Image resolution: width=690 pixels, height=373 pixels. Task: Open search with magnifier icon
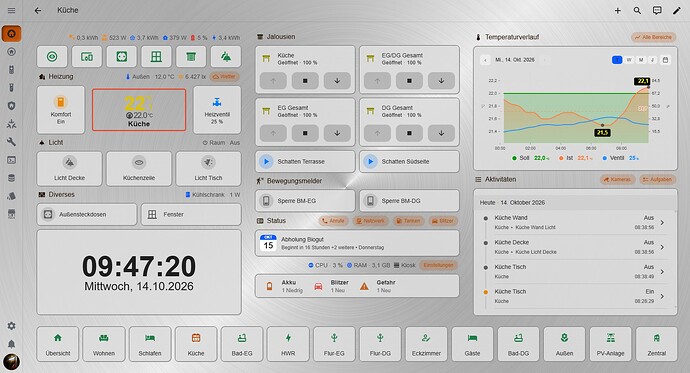coord(637,11)
